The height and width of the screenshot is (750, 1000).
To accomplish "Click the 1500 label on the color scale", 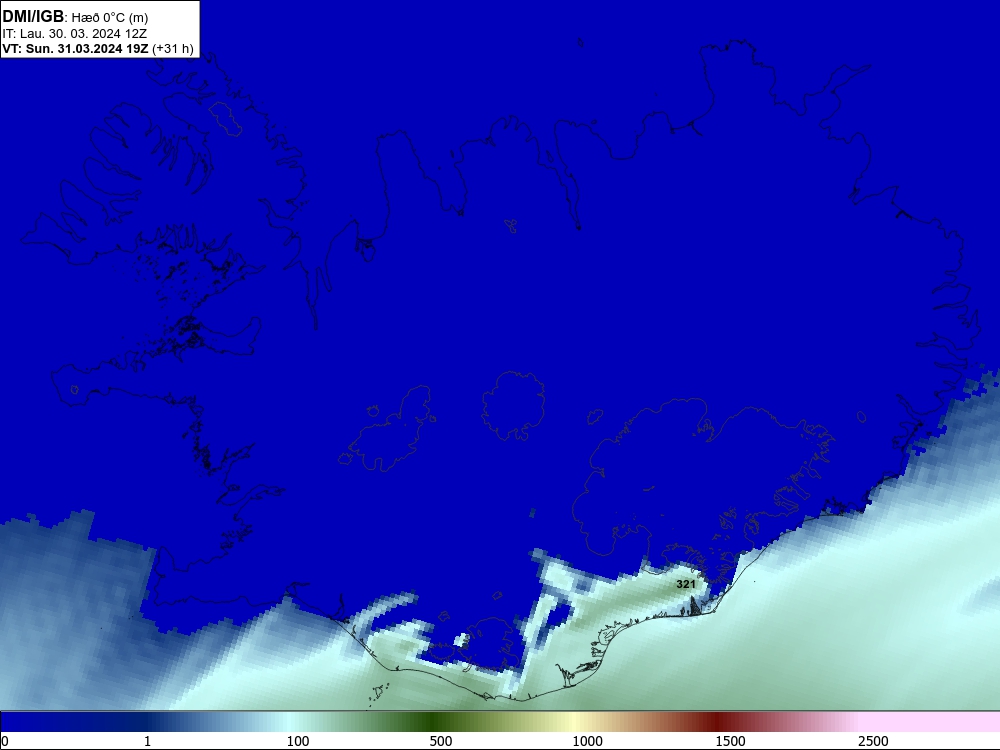I will pyautogui.click(x=730, y=741).
